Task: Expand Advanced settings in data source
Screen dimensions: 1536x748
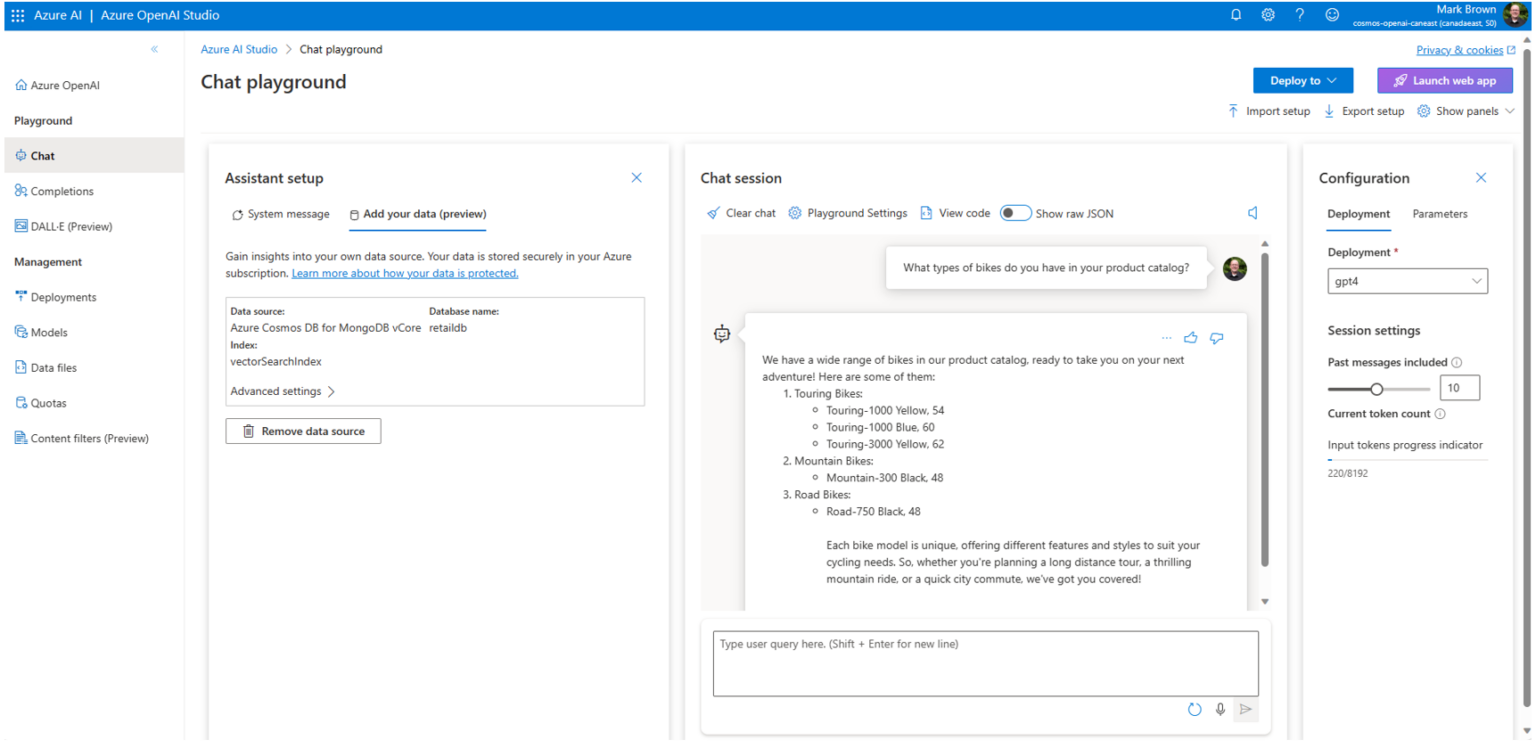Action: click(x=283, y=391)
